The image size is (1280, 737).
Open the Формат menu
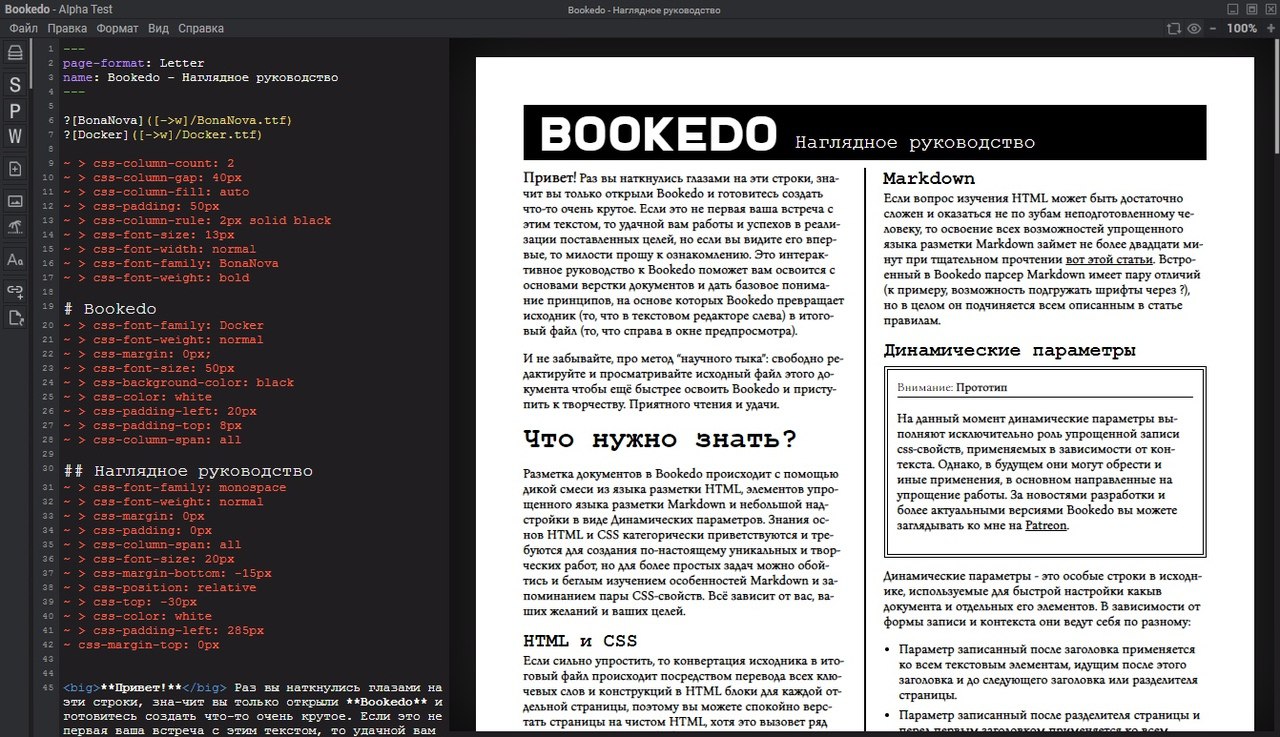click(117, 29)
